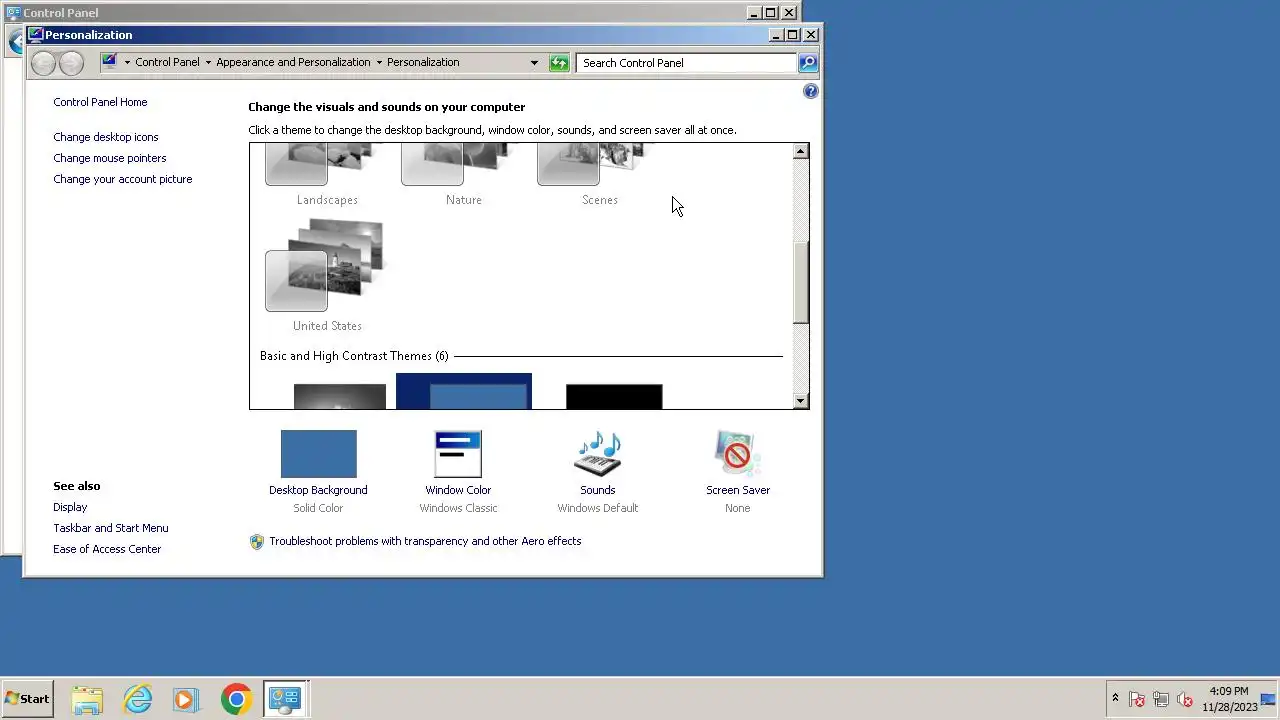Select the Landscapes theme
This screenshot has height=720, width=1280.
[x=327, y=175]
